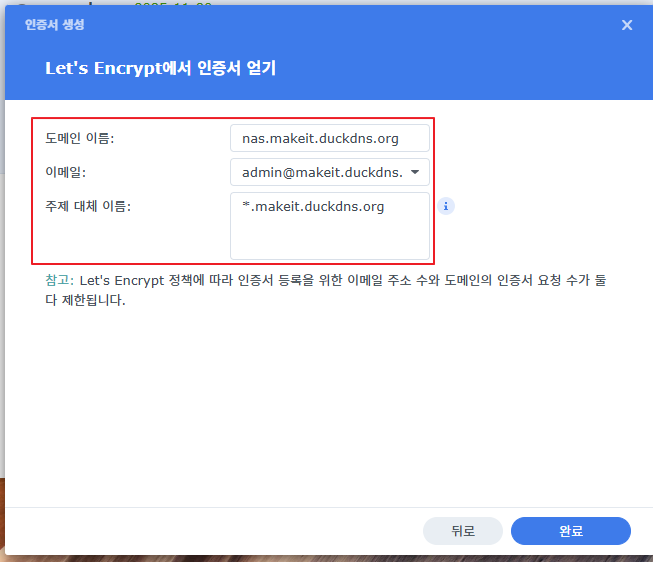Image resolution: width=653 pixels, height=562 pixels.
Task: Click the 완료 button
Action: [x=571, y=531]
